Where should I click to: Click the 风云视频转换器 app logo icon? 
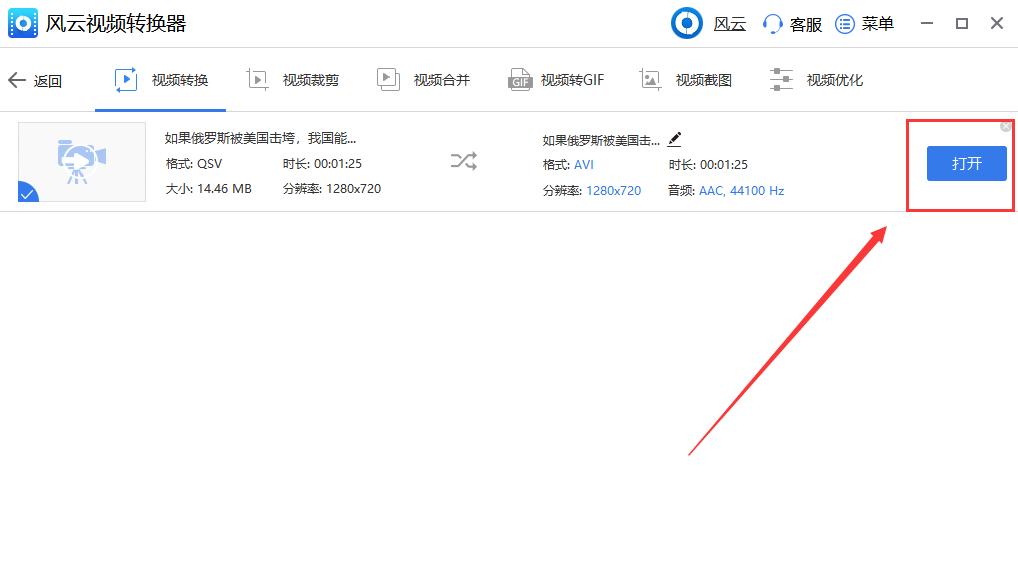(23, 23)
